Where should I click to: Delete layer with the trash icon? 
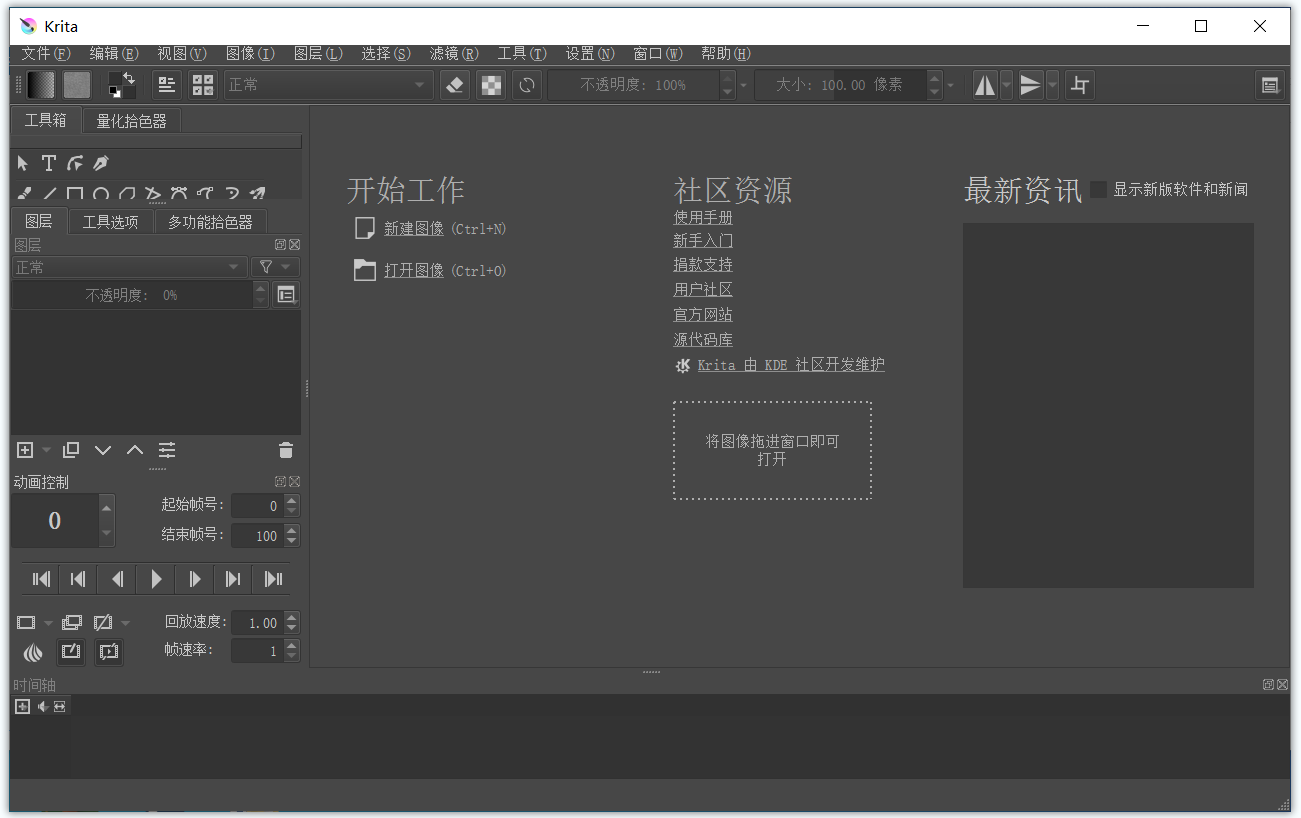click(286, 450)
